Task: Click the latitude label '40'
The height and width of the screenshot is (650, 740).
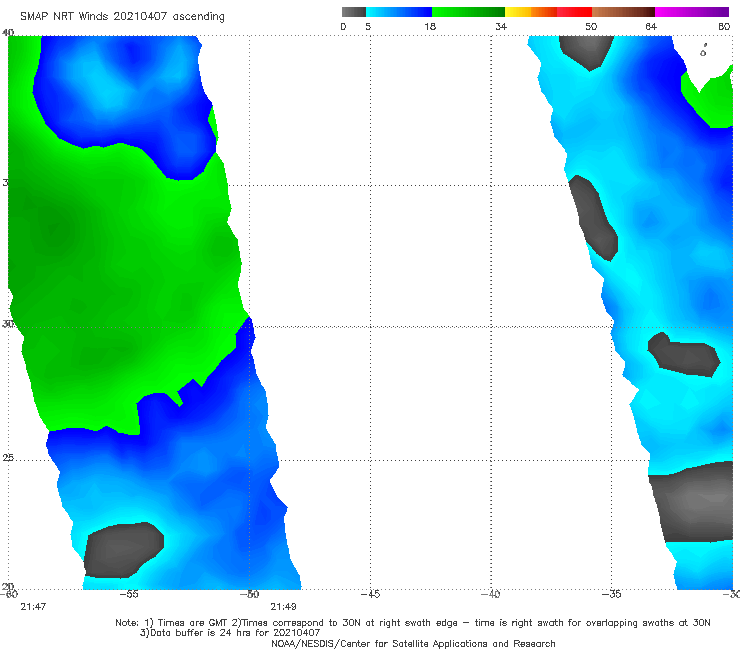Action: (x=8, y=33)
